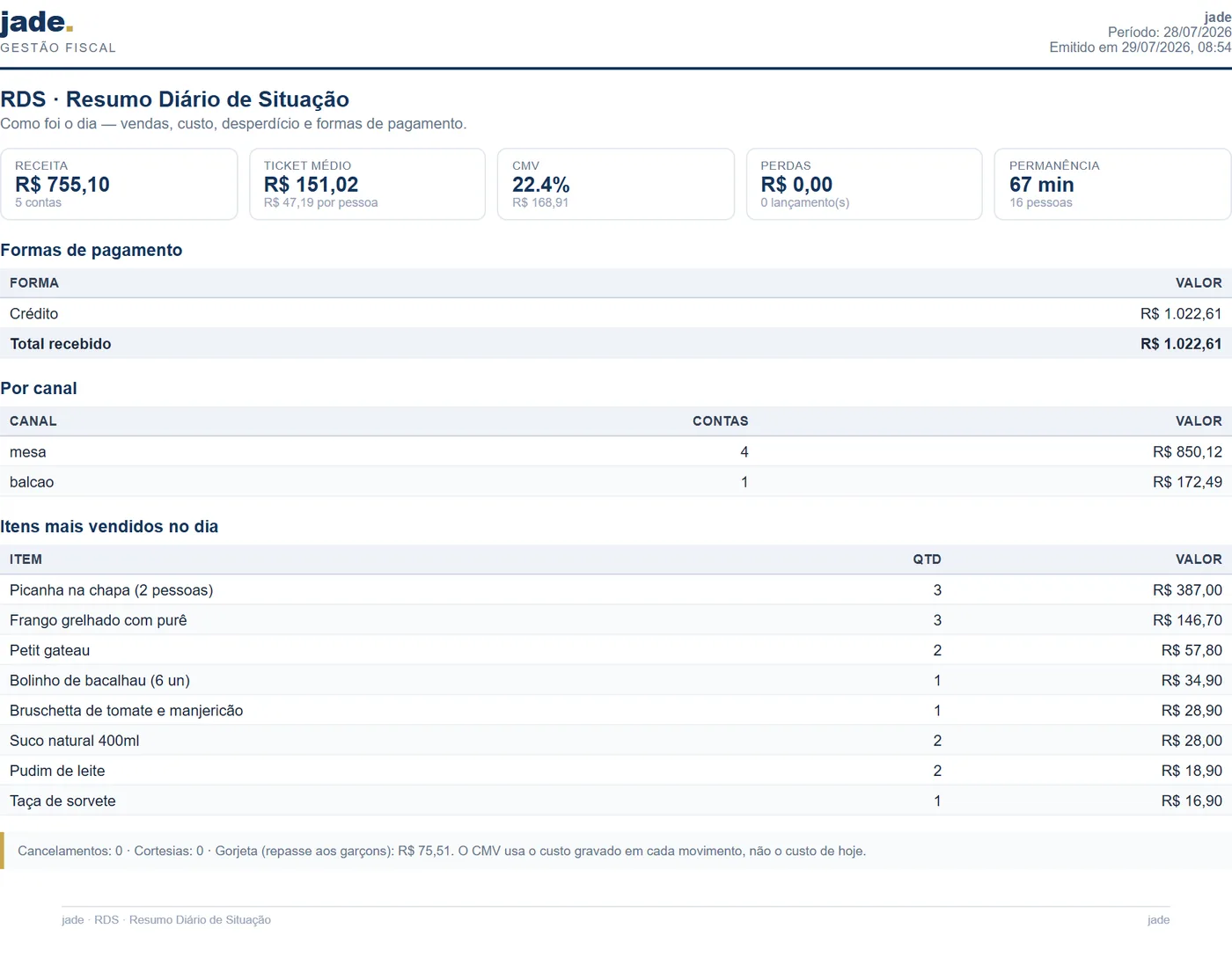Image resolution: width=1232 pixels, height=958 pixels.
Task: Click the 'balcao' channel row
Action: click(616, 482)
